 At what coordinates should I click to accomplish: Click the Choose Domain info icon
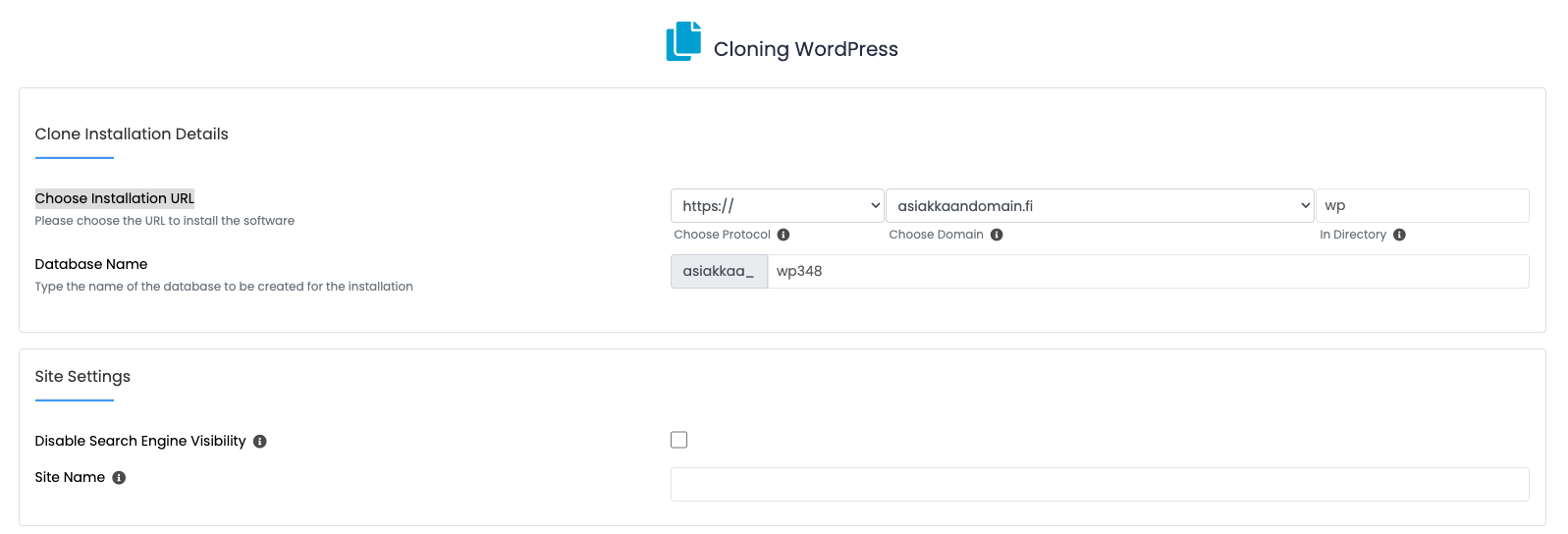point(997,235)
